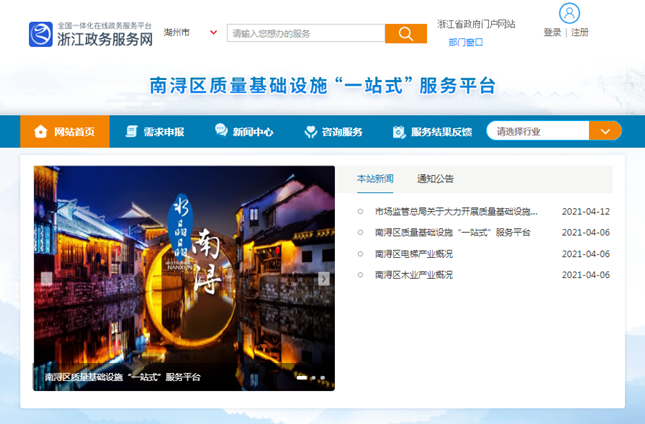Screen dimensions: 645x424
Task: Click the 登录 login link
Action: (x=552, y=32)
